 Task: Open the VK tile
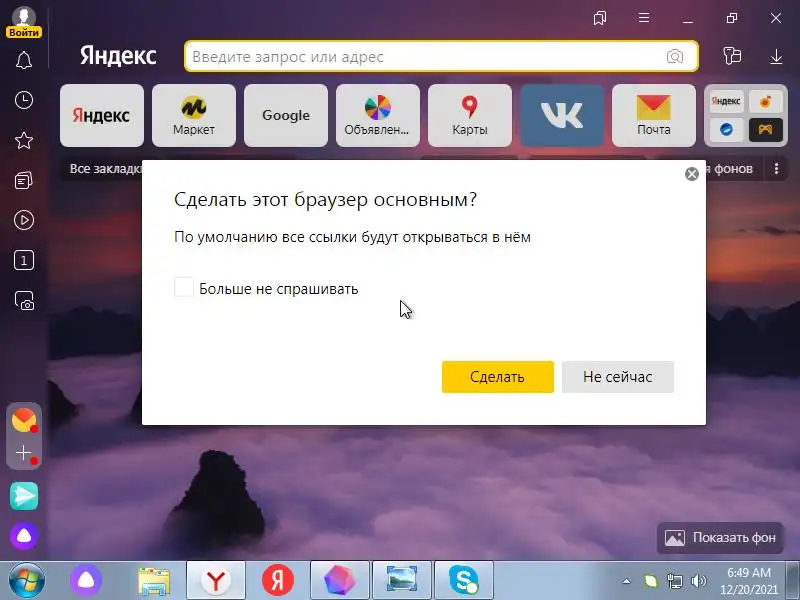click(x=562, y=115)
